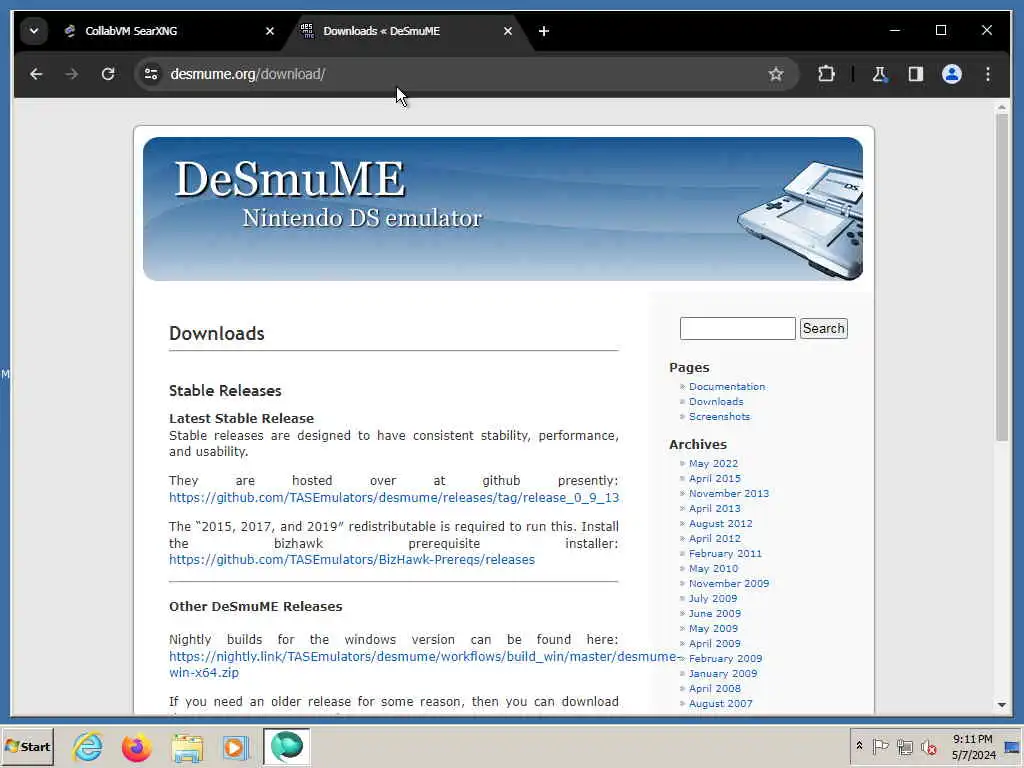1024x768 pixels.
Task: Click the Show desktop button
Action: [x=1012, y=746]
